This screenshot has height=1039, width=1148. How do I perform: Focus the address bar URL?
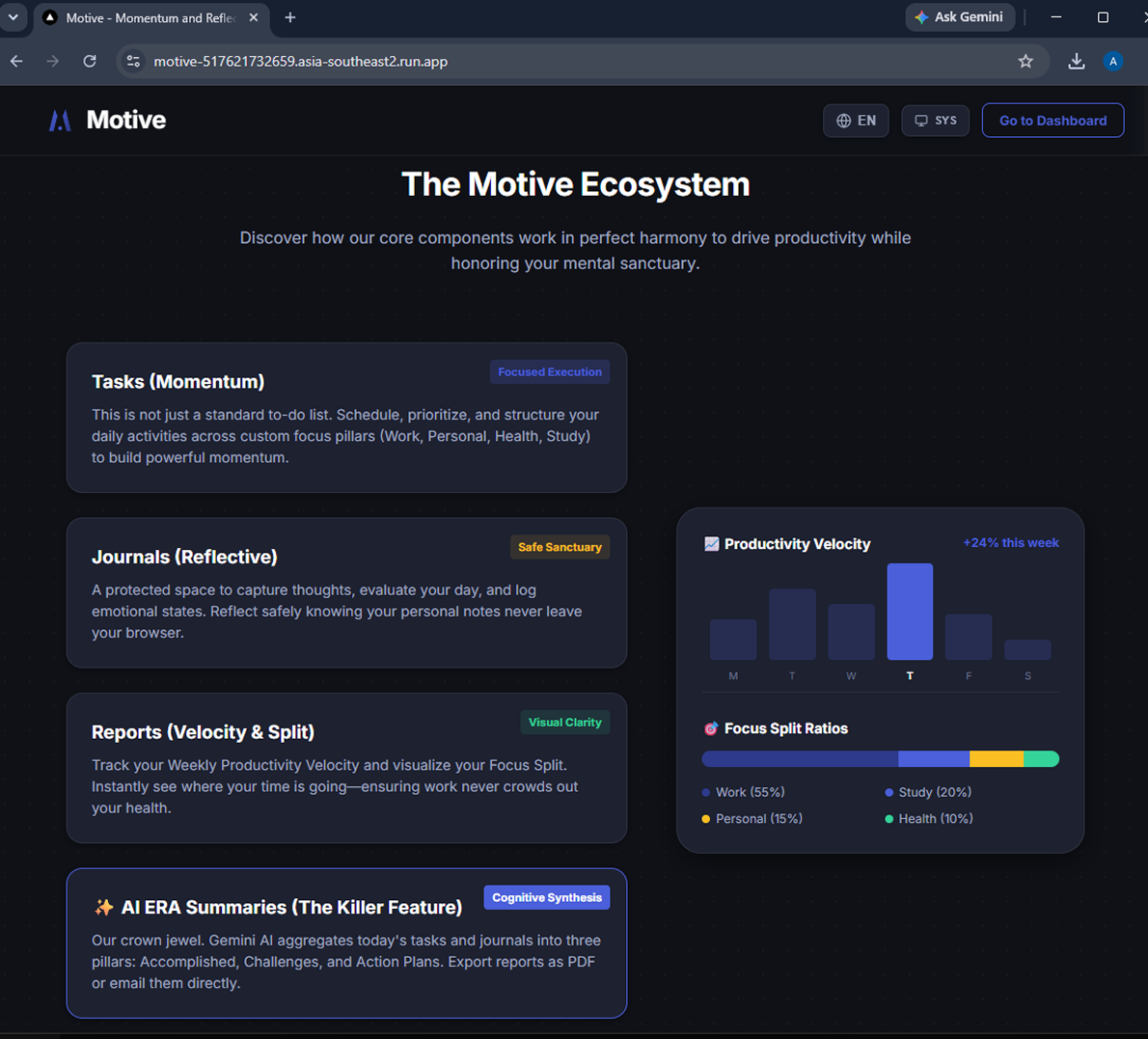(300, 62)
